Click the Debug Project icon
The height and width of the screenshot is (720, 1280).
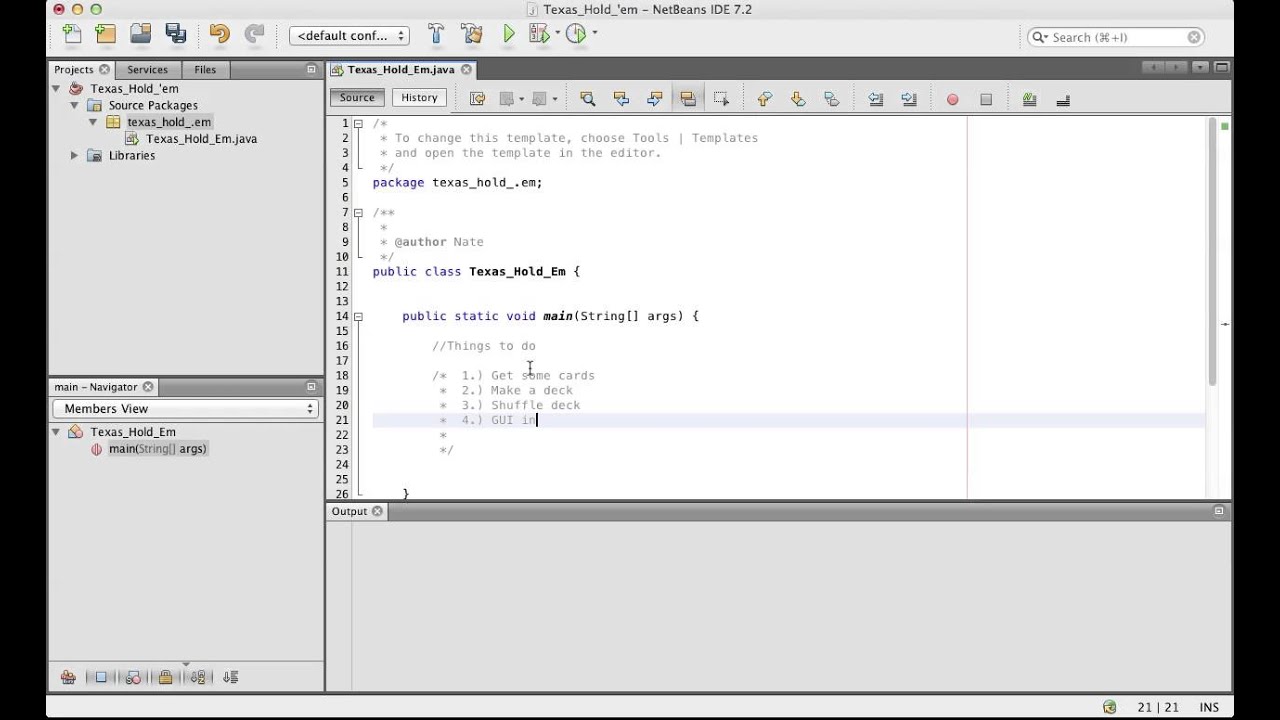tap(538, 34)
